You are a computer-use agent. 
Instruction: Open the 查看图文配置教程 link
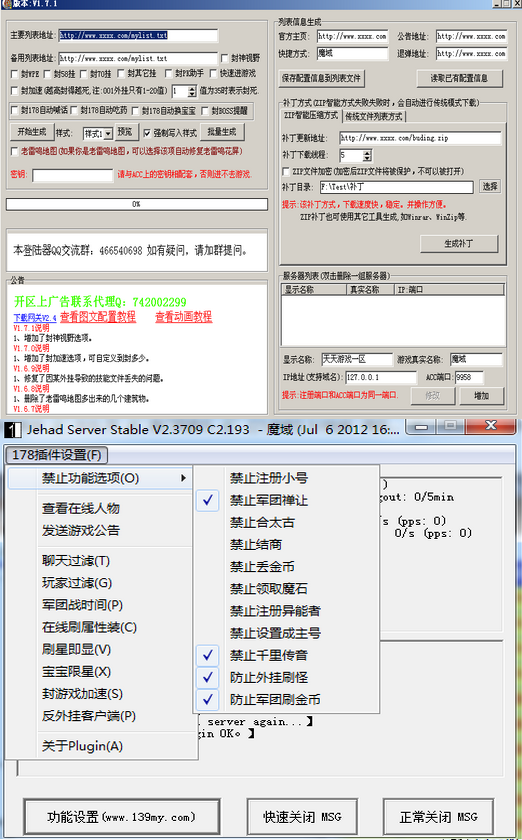pyautogui.click(x=98, y=317)
